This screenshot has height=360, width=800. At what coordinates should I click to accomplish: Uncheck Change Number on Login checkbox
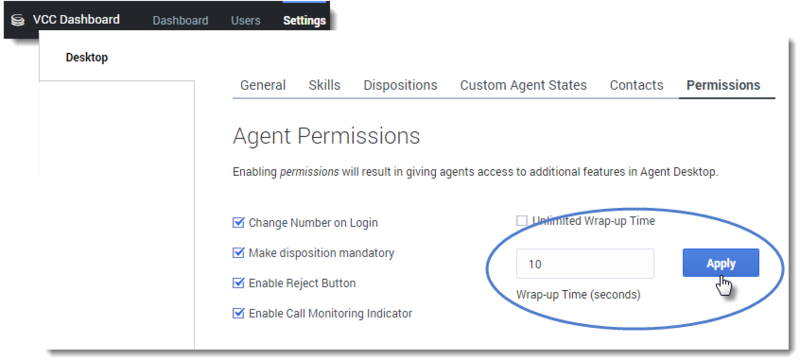tap(238, 223)
